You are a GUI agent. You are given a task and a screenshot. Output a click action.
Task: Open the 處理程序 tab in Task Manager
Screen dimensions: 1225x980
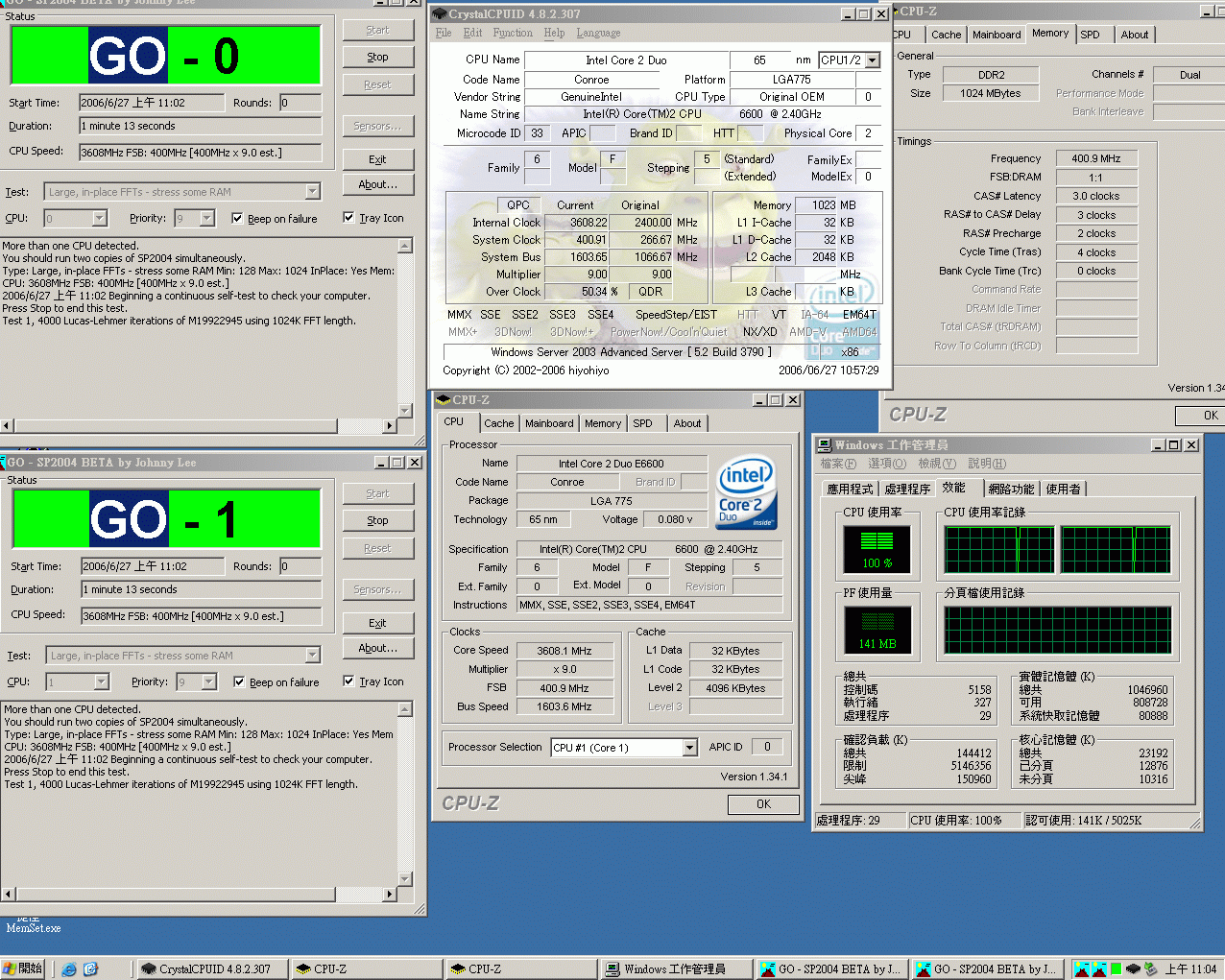click(x=907, y=489)
